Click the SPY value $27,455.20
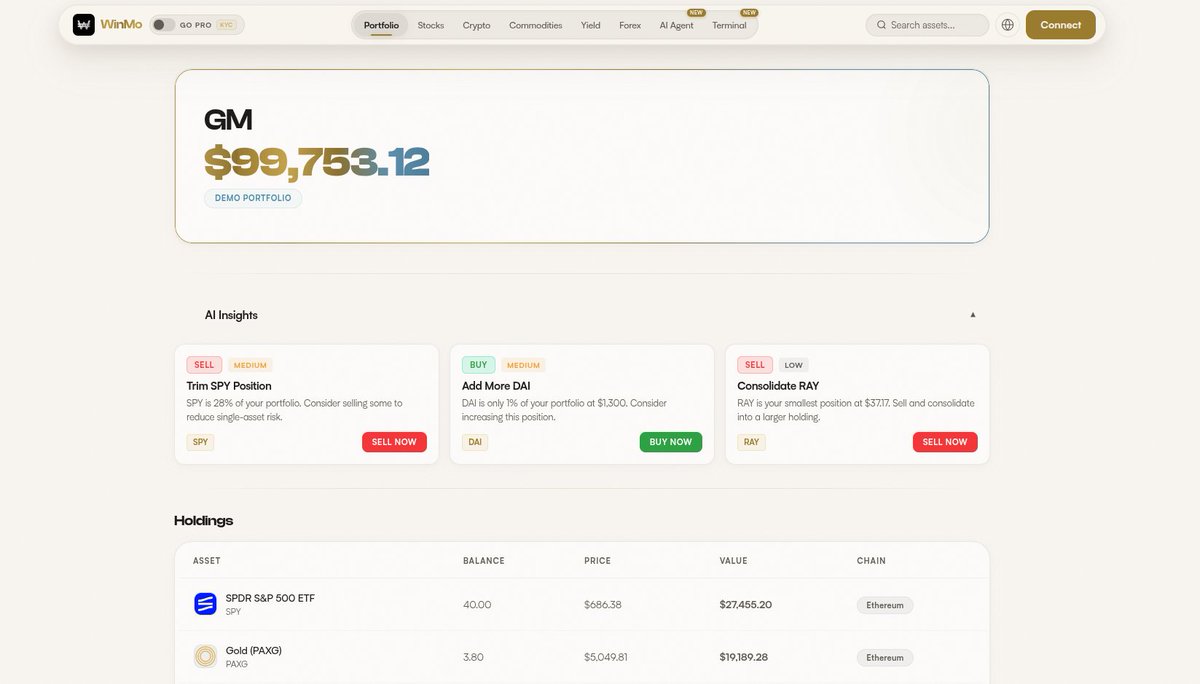This screenshot has height=684, width=1200. (x=746, y=605)
